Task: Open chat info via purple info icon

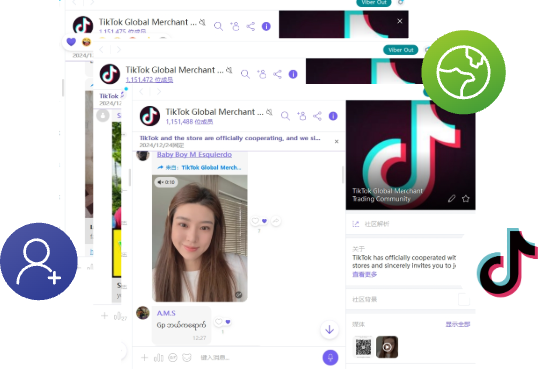Action: click(333, 116)
